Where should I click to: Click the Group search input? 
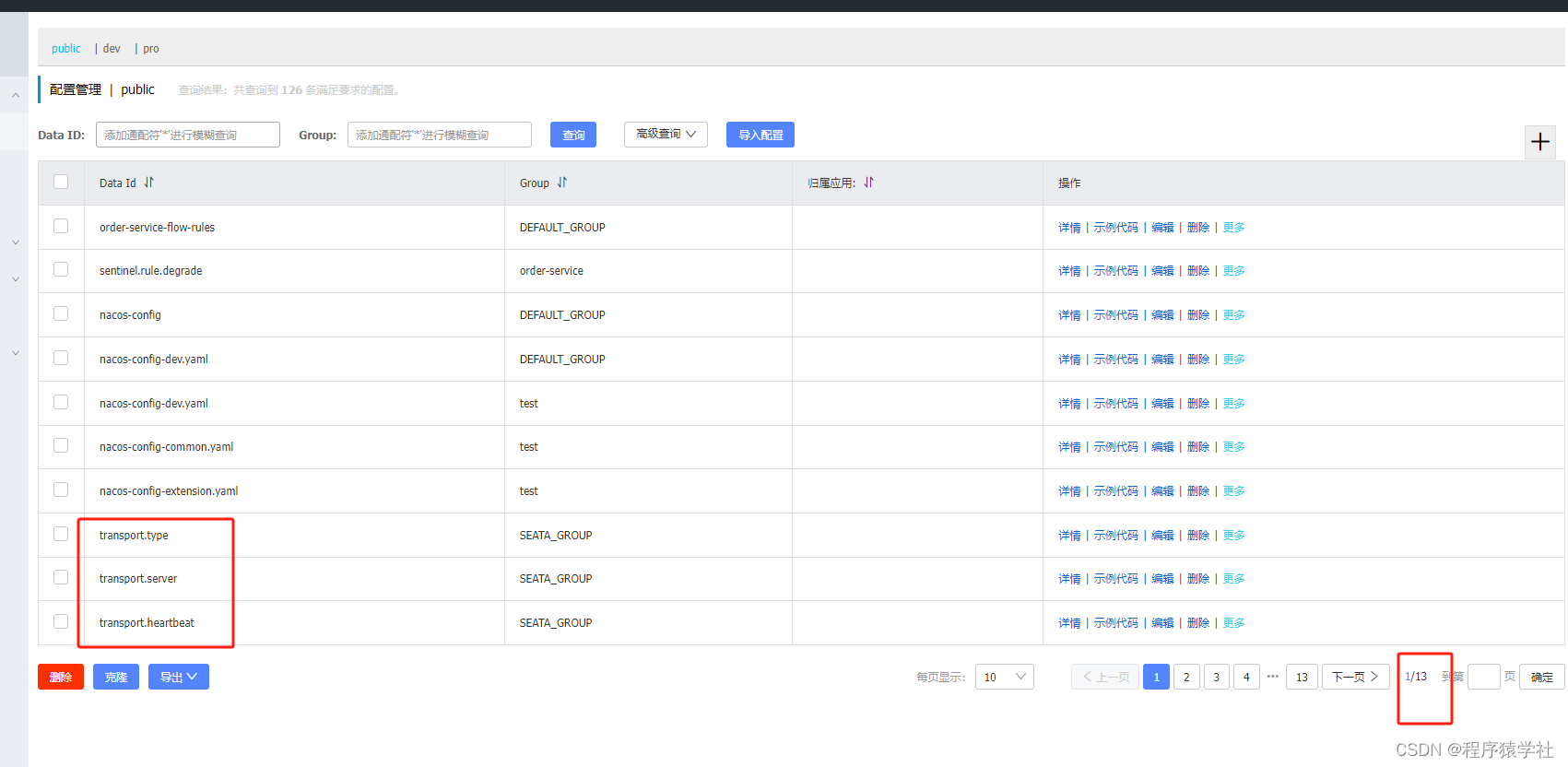click(440, 135)
